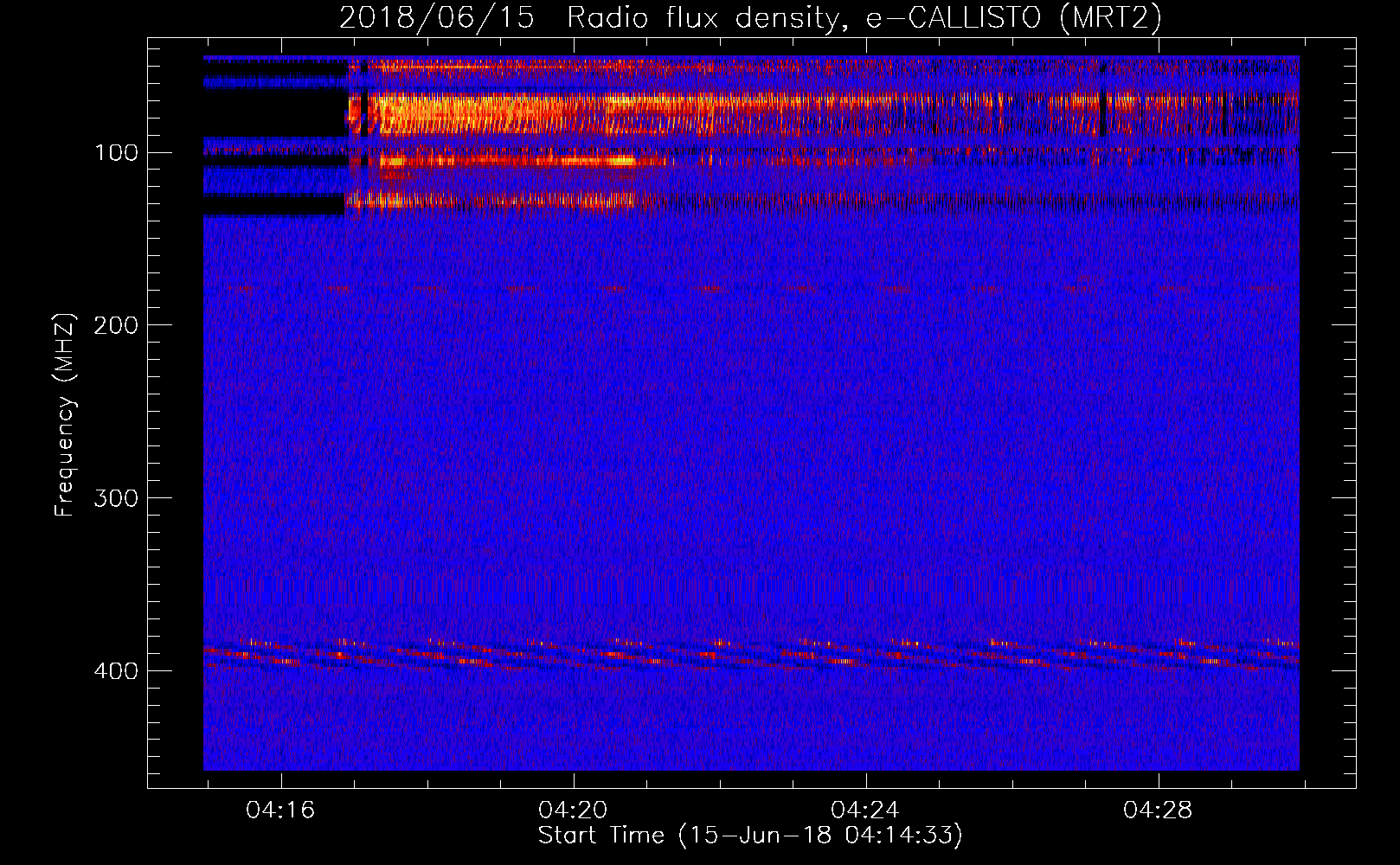Click the 04:20 time tick label

[x=573, y=810]
